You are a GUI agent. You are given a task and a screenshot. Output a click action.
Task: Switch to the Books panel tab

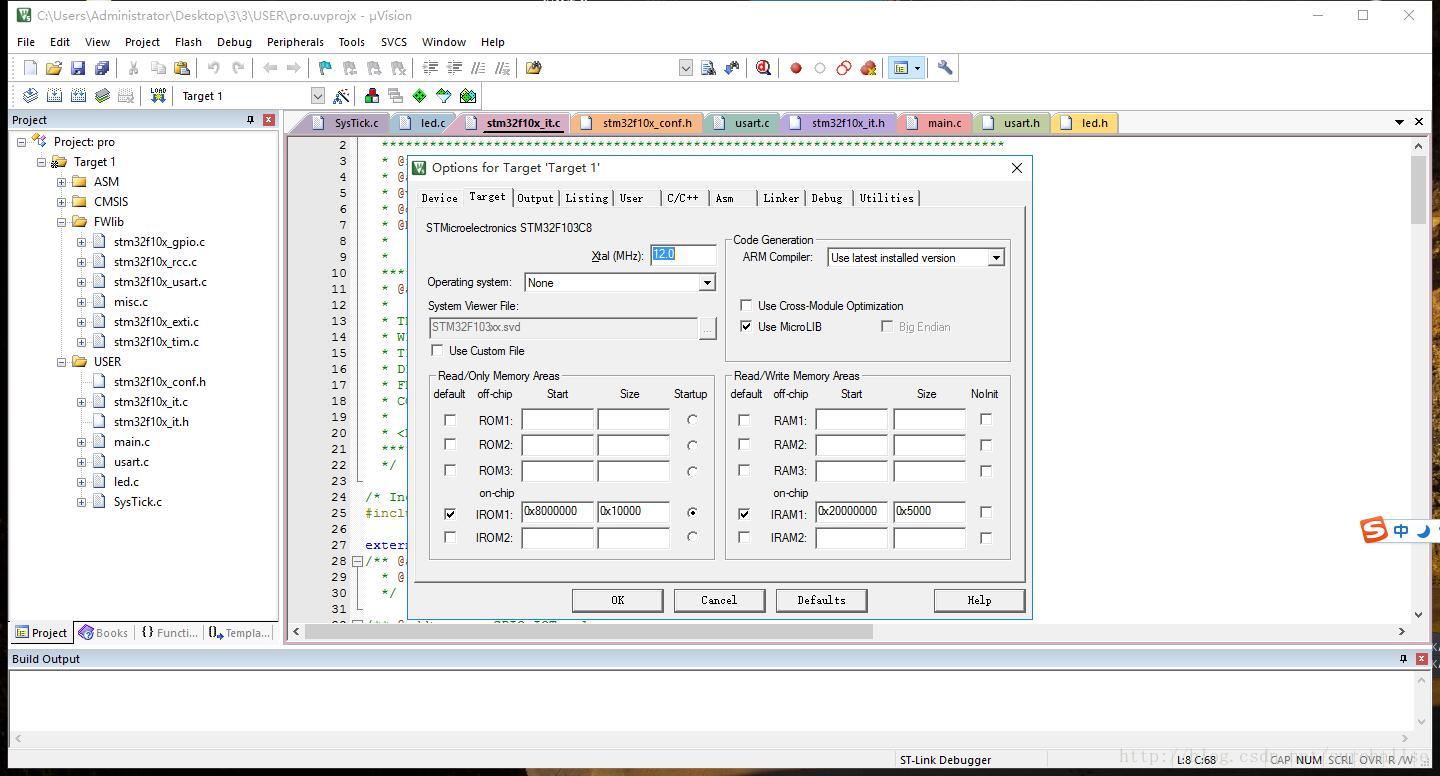coord(104,633)
